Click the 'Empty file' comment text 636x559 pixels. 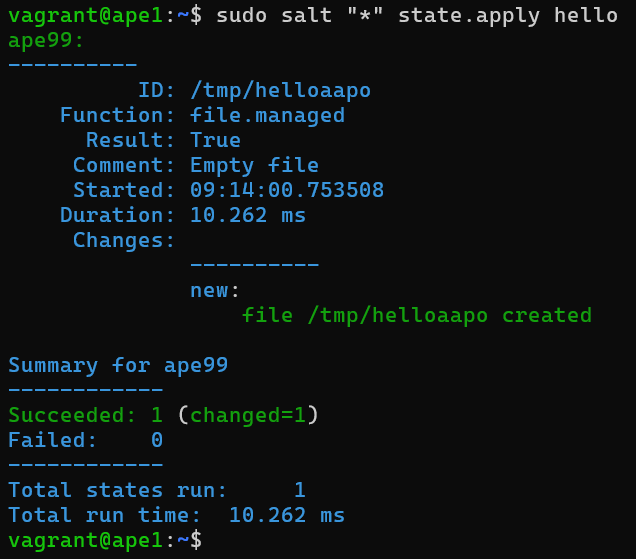[x=254, y=165]
